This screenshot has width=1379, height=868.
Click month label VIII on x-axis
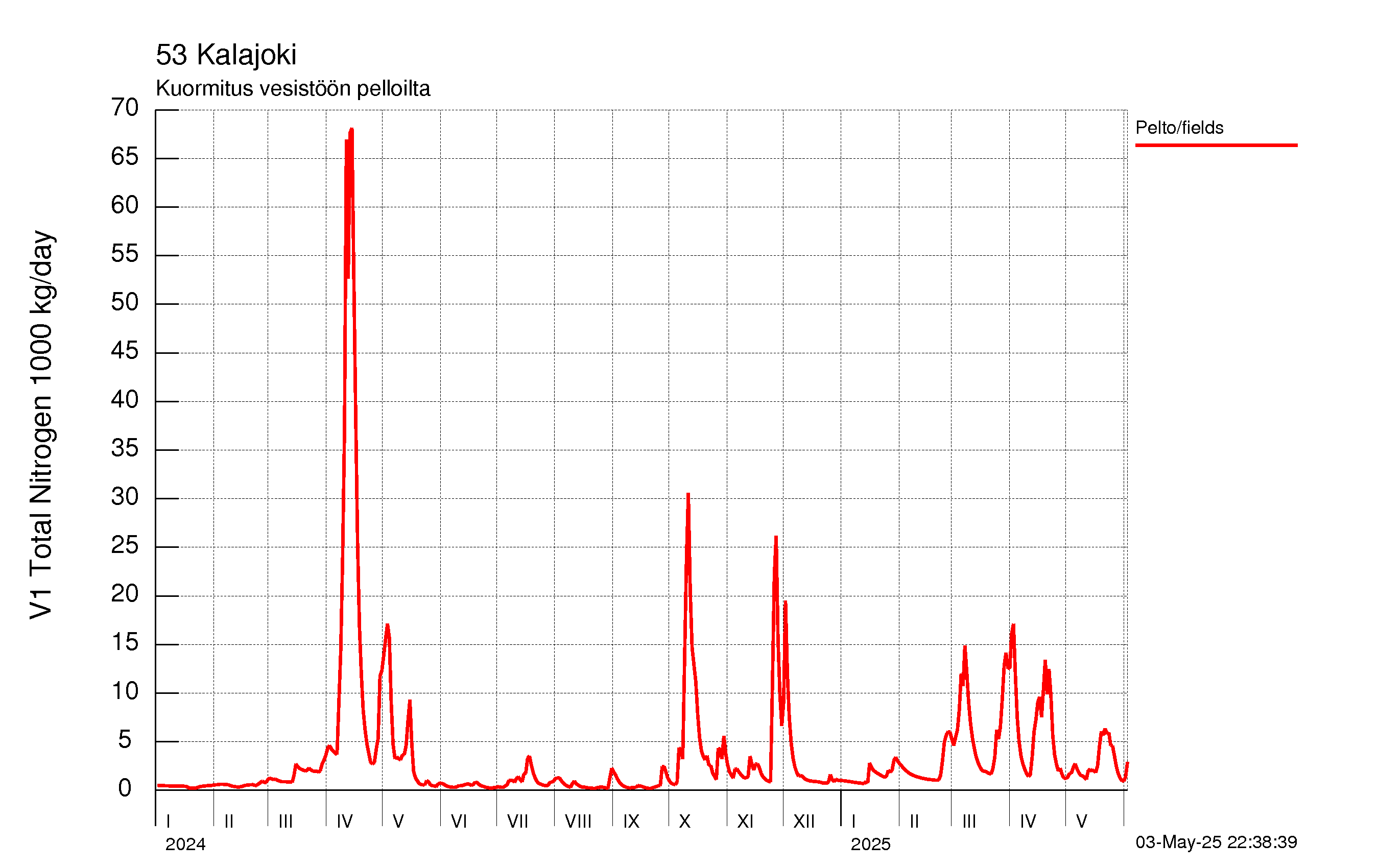tap(578, 821)
